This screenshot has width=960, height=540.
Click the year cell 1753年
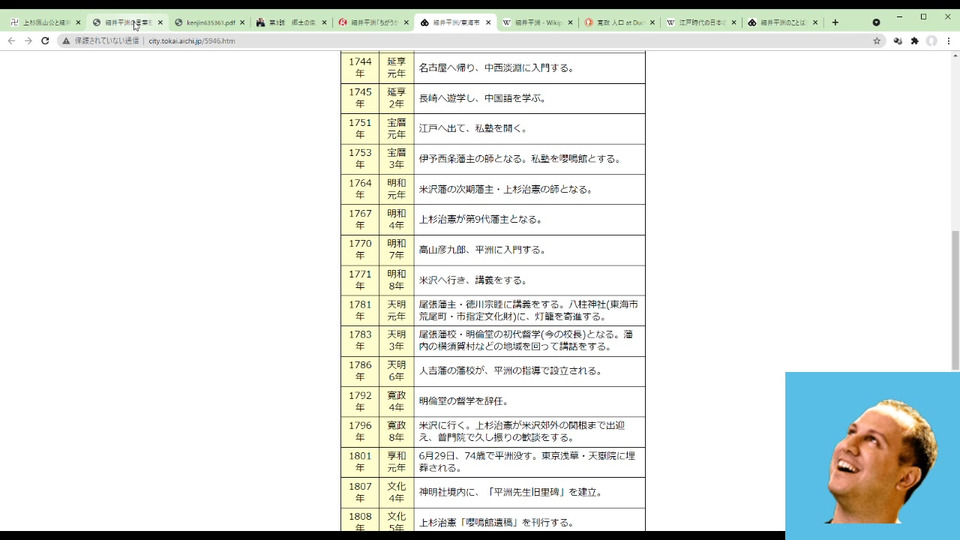pos(360,159)
